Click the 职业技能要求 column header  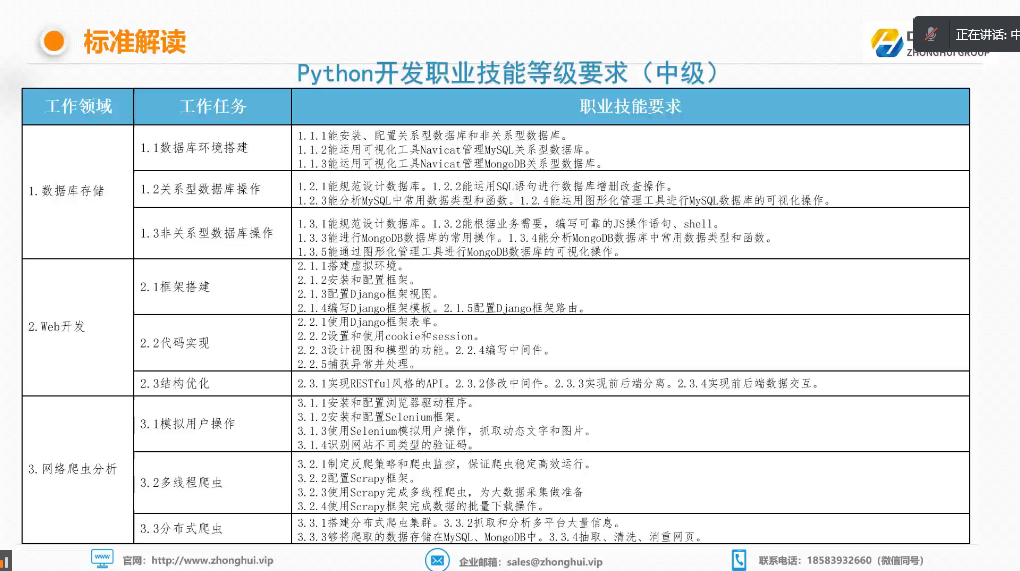pos(630,106)
